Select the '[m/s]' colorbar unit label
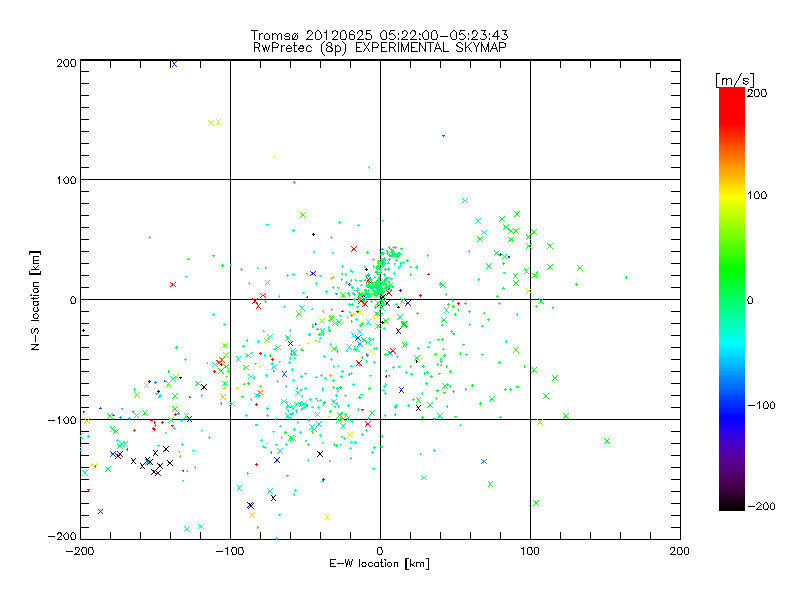This screenshot has width=800, height=600. coord(734,80)
